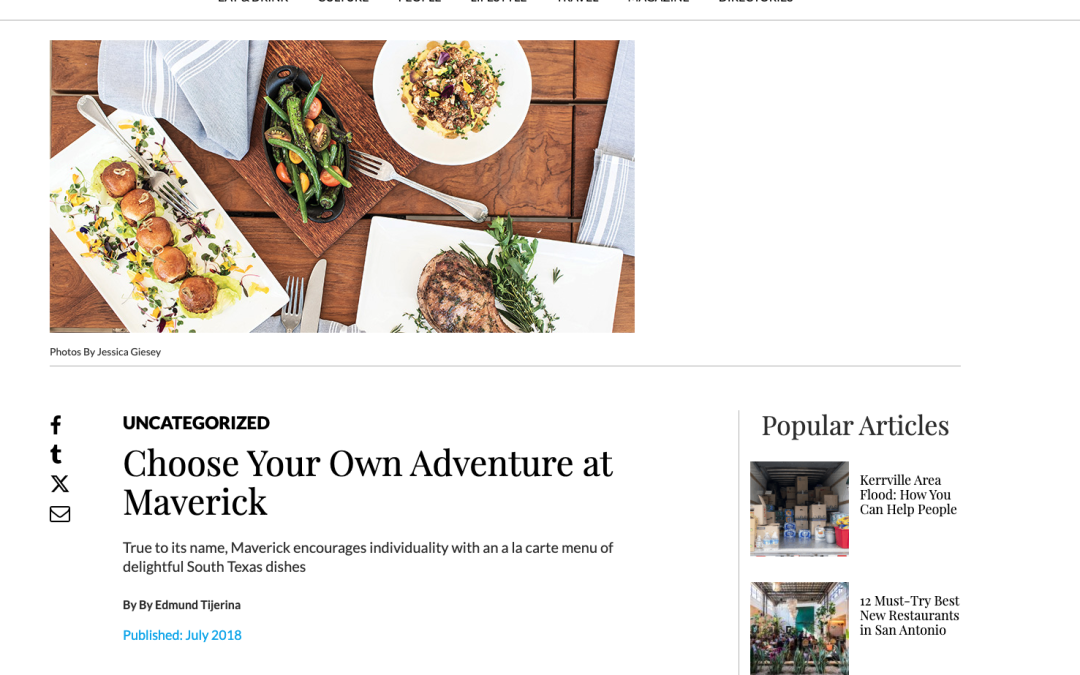1080x675 pixels.
Task: Share the article on Facebook
Action: pos(56,425)
